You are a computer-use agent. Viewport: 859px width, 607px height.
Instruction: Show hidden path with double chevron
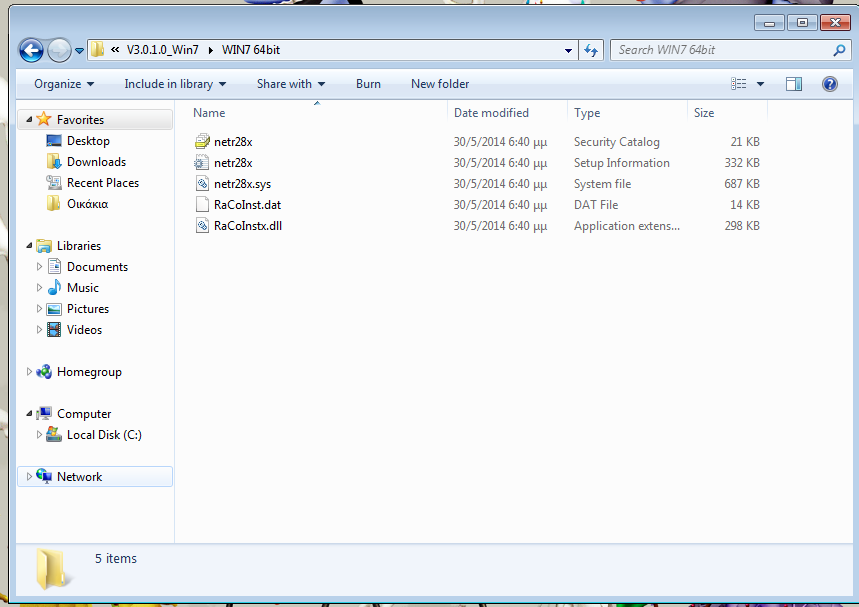point(115,50)
